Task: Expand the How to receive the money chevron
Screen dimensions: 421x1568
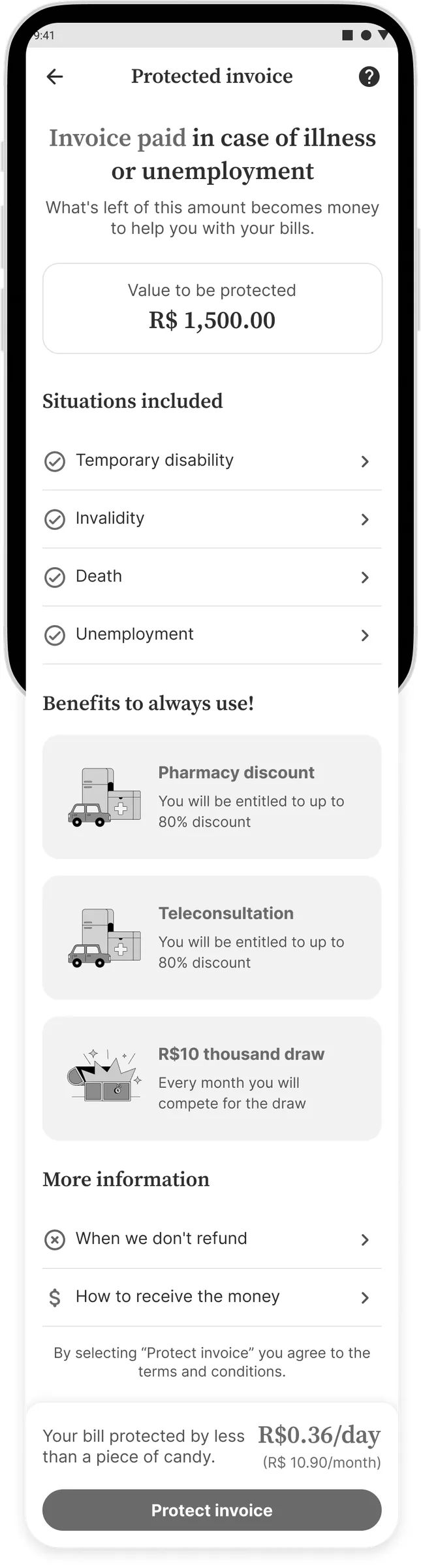Action: point(365,1298)
